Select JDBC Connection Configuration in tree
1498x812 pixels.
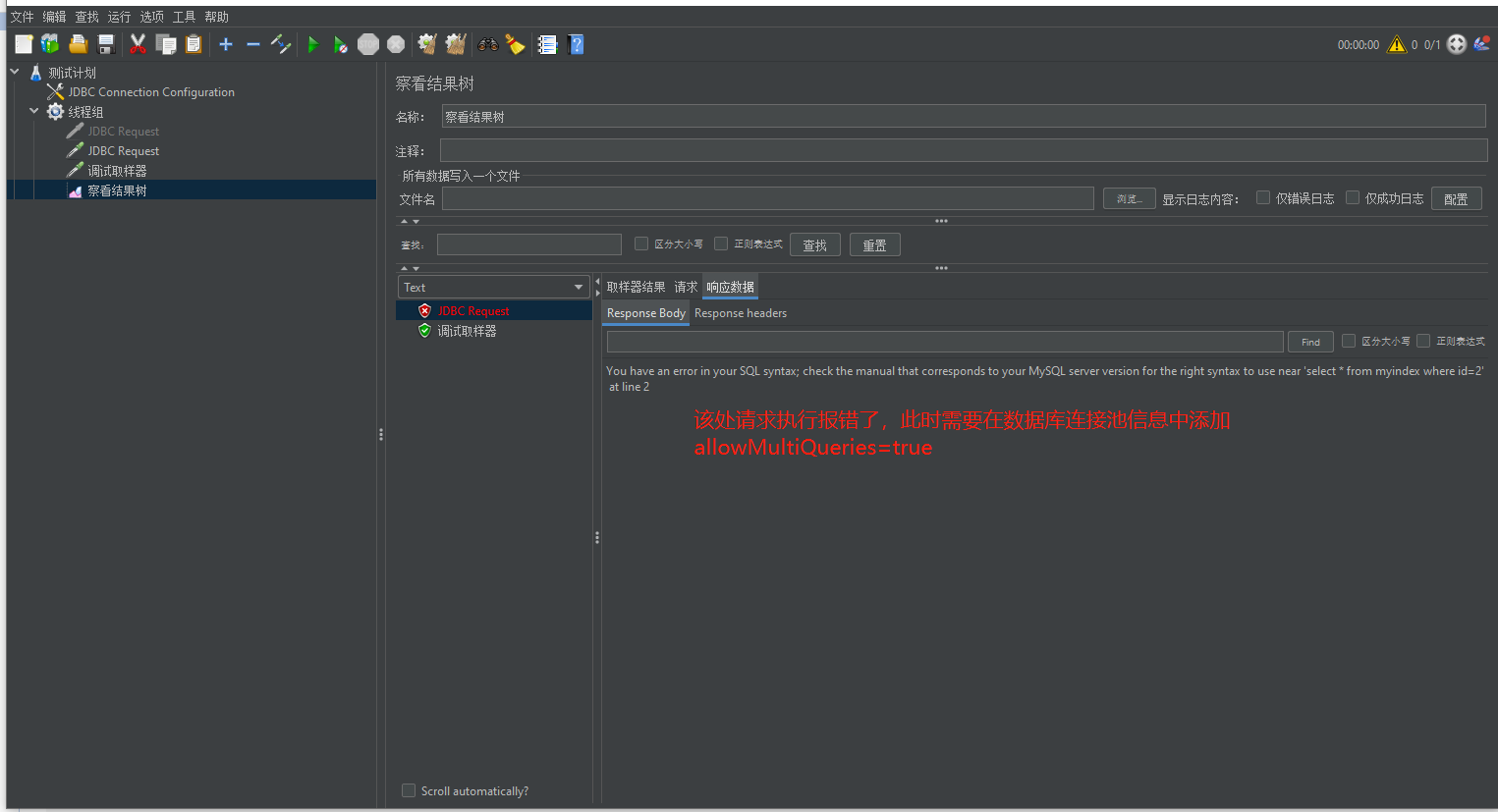coord(151,92)
